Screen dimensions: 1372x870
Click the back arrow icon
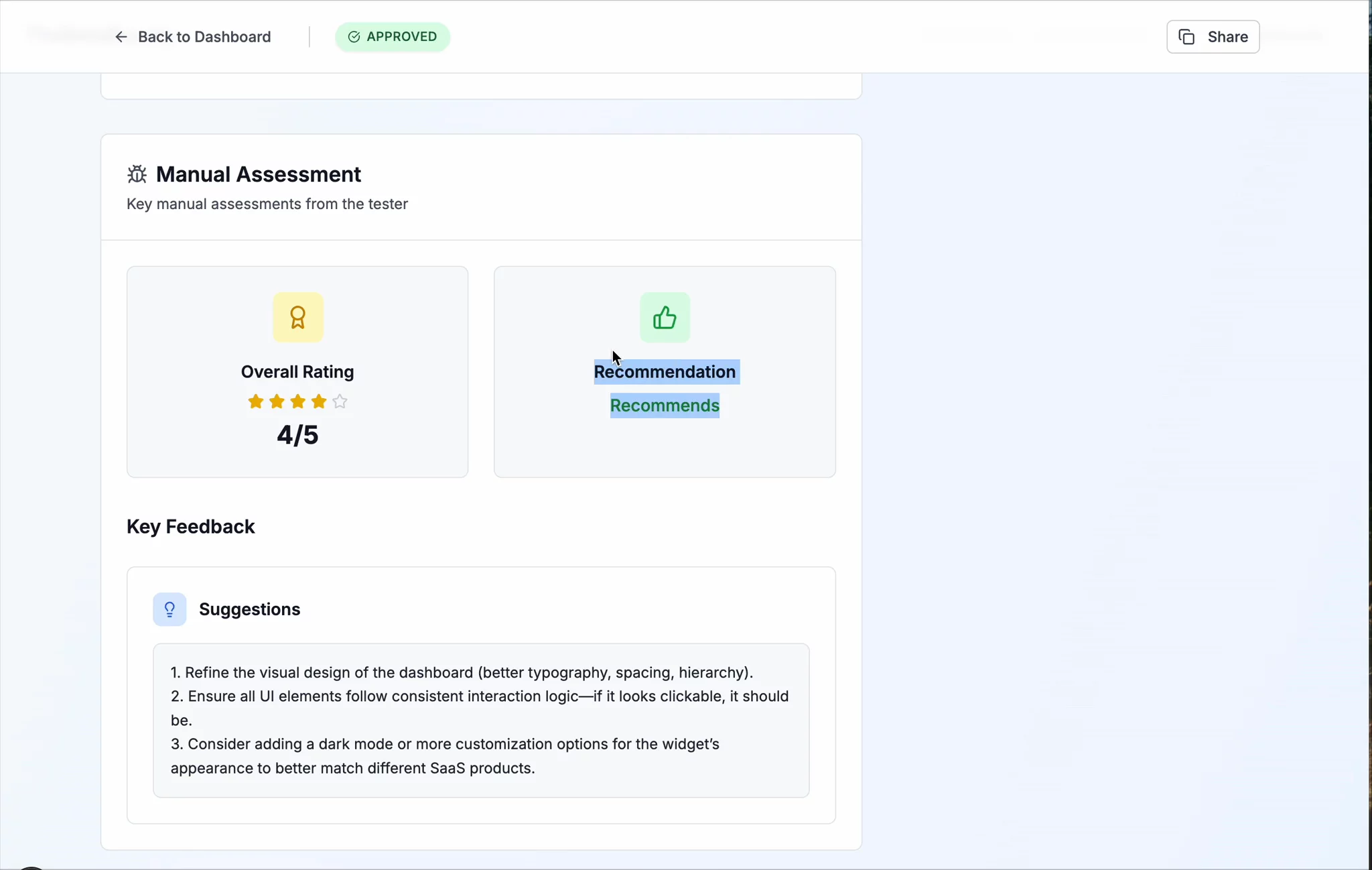121,37
